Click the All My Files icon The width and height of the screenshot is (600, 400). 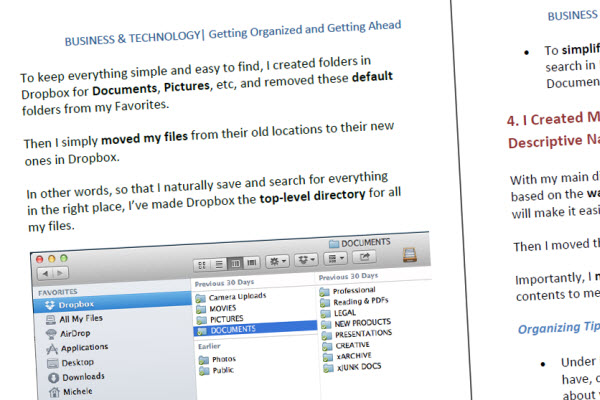click(x=51, y=320)
